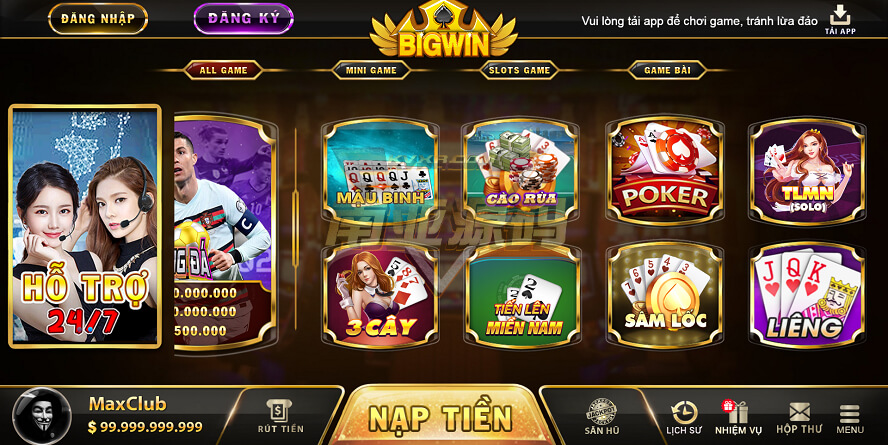Expand the hamburger Menu

click(849, 419)
